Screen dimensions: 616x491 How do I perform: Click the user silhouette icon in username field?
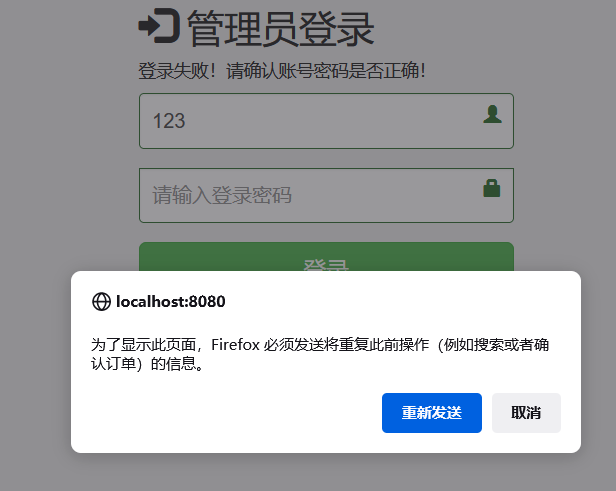492,114
